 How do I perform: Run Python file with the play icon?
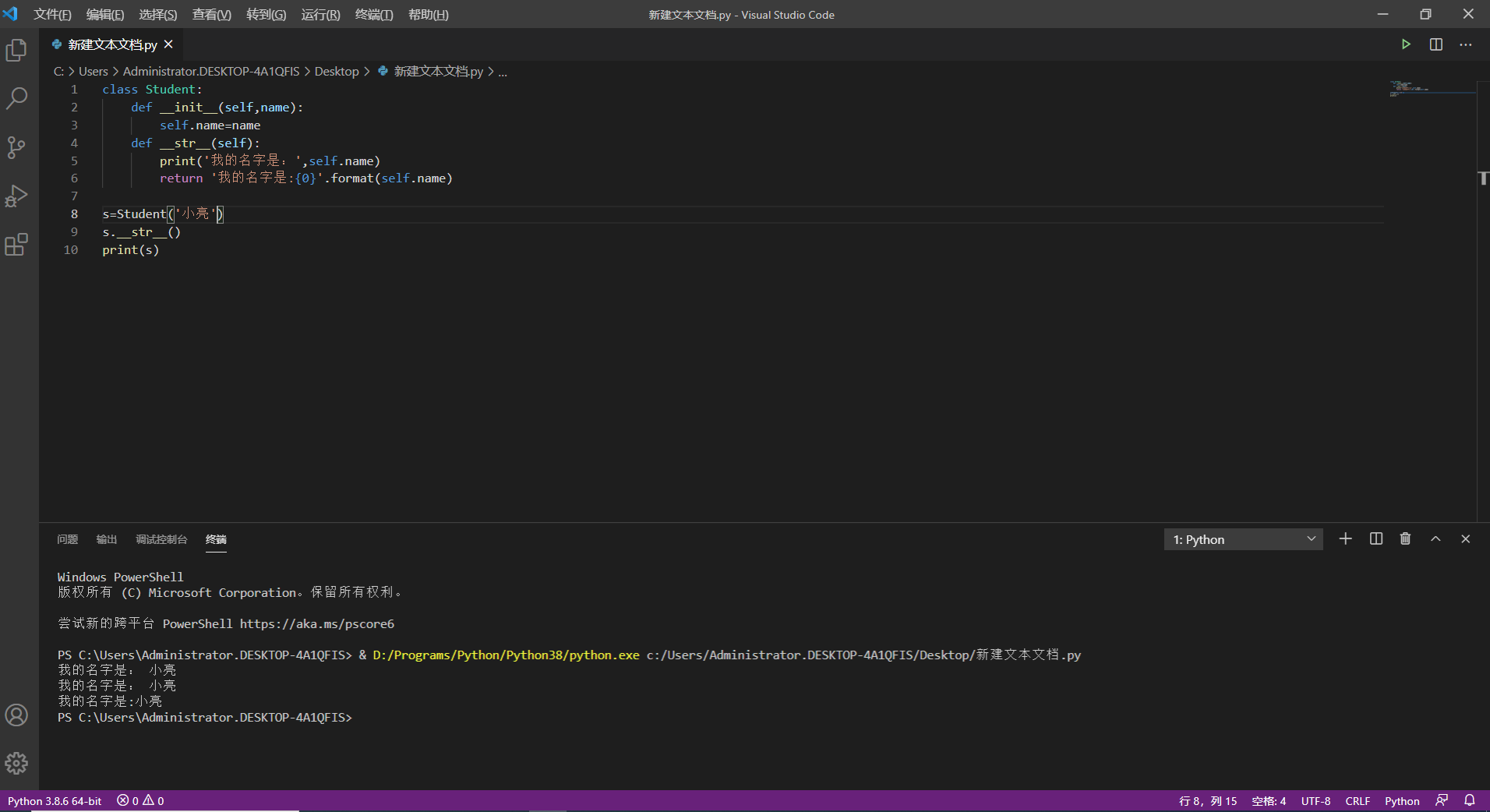(x=1406, y=44)
